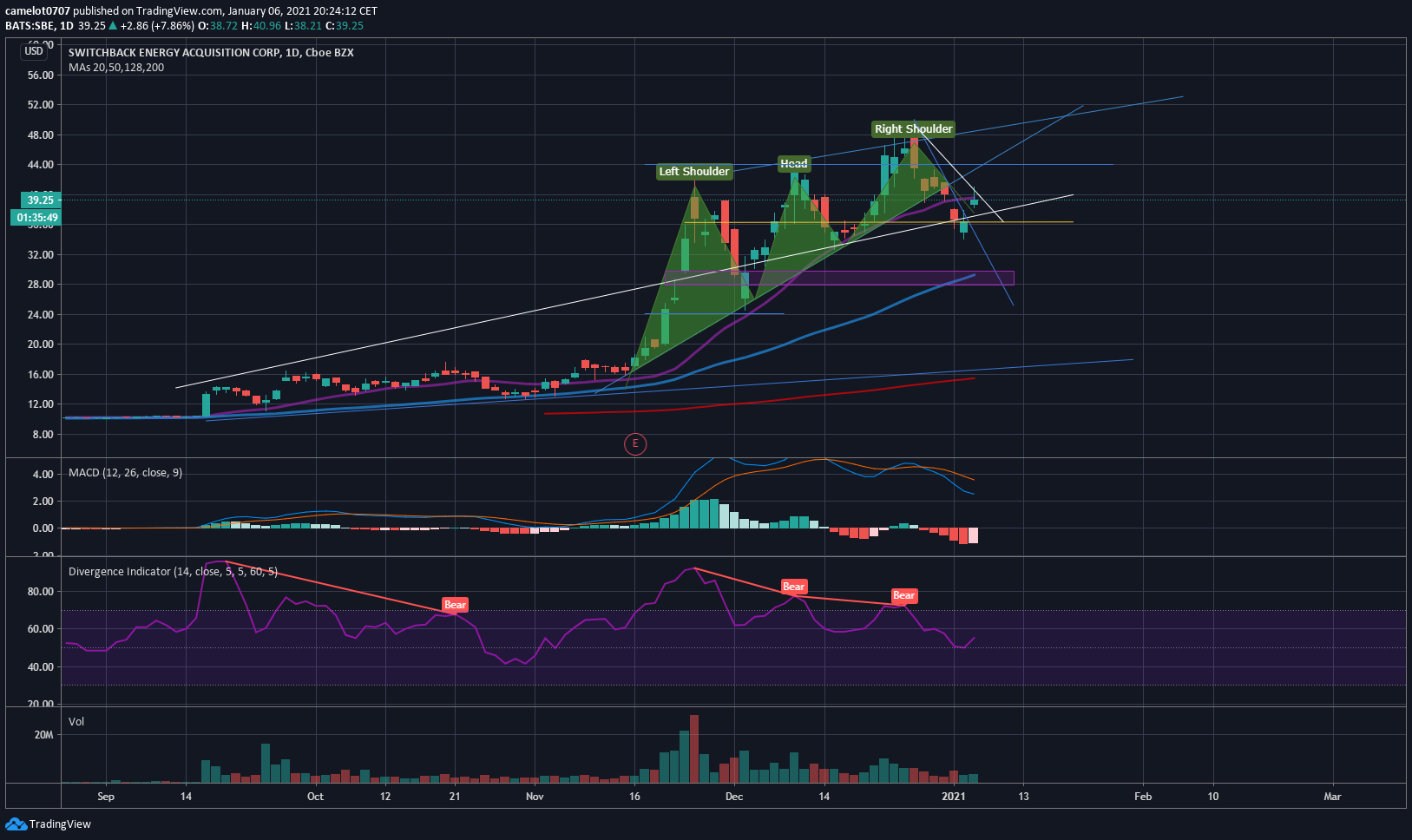The height and width of the screenshot is (840, 1412).
Task: Click the 56.00 price axis label
Action: (x=40, y=75)
